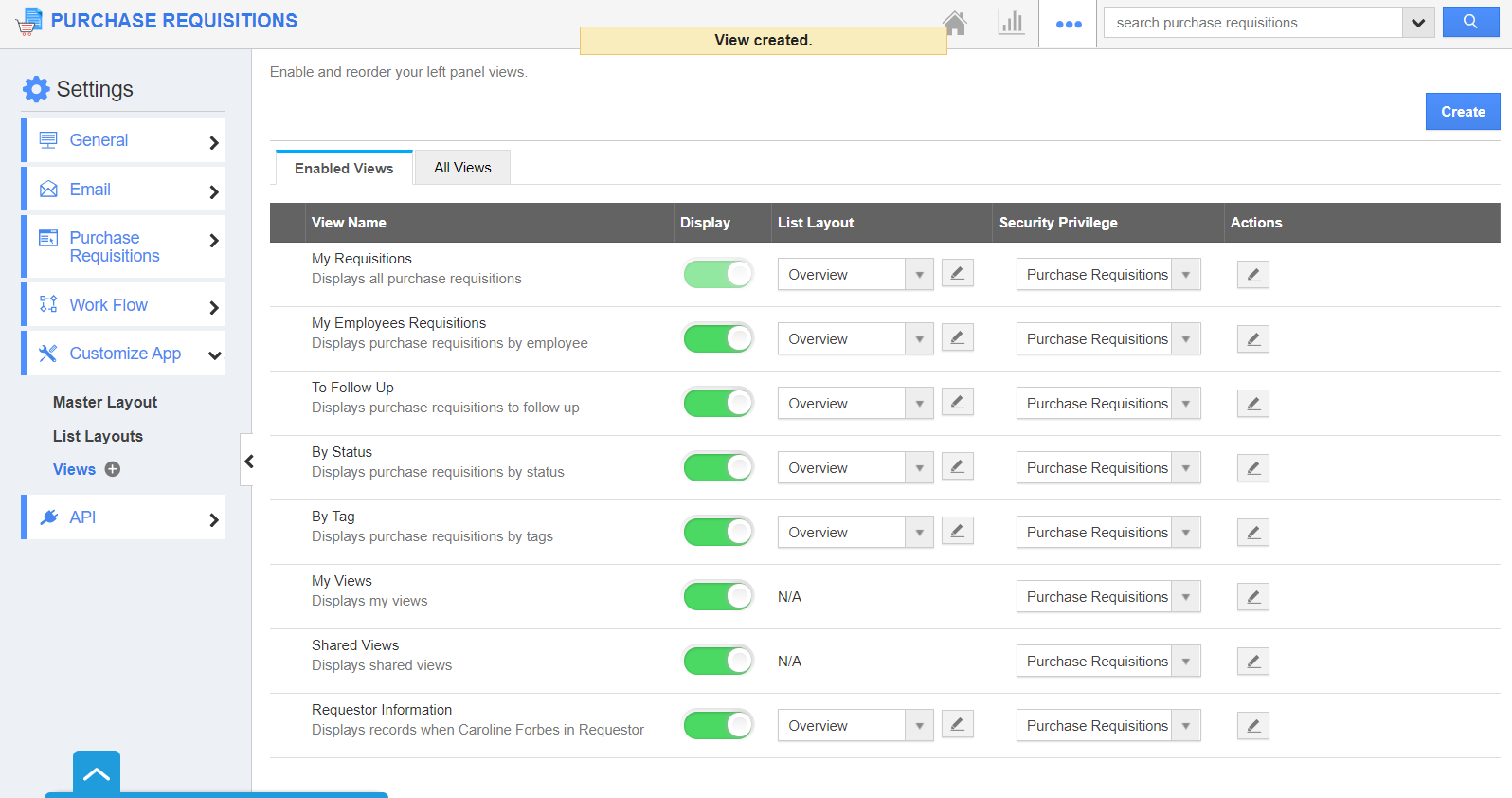
Task: Click the Create button
Action: pyautogui.click(x=1462, y=112)
